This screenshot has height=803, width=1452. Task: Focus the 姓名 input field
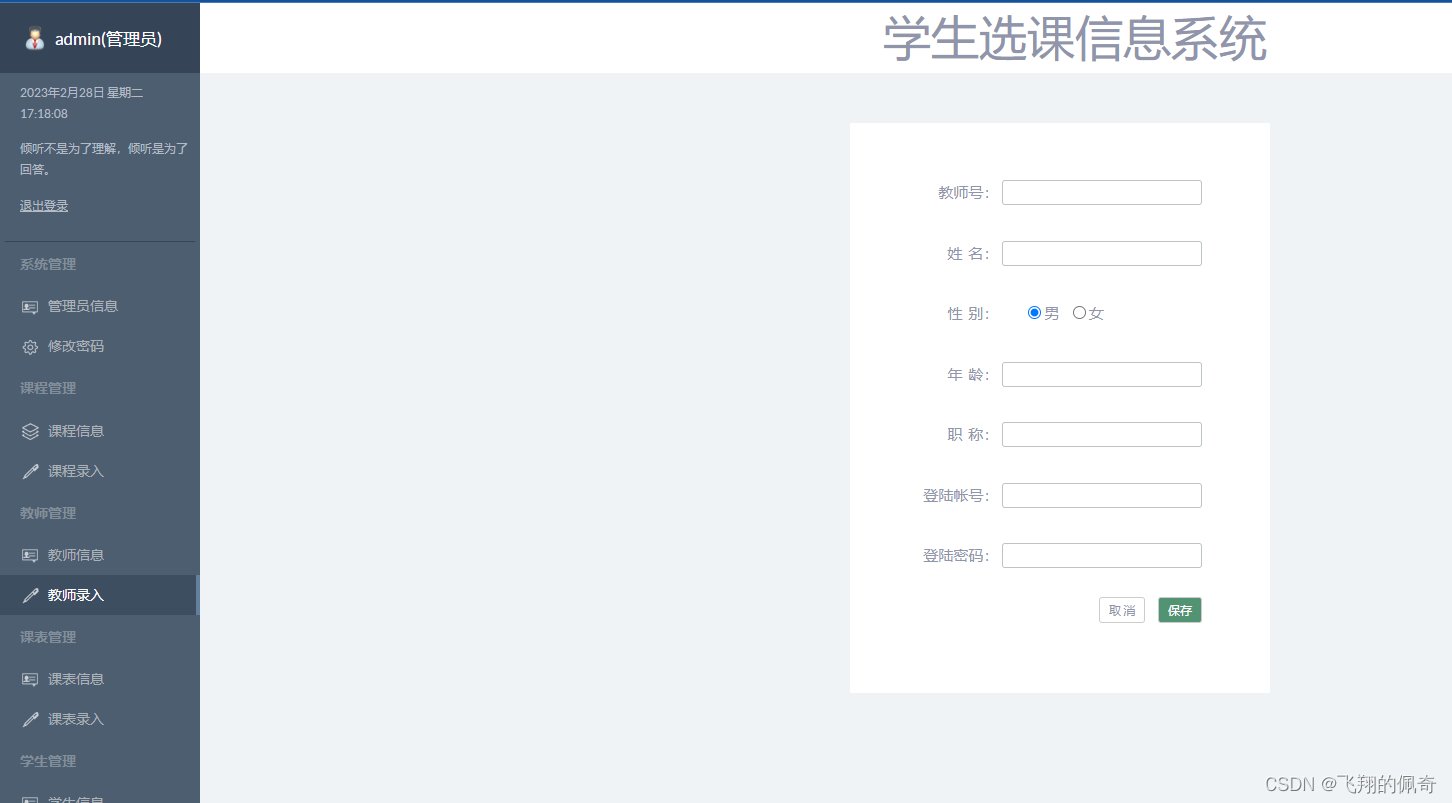(1101, 254)
